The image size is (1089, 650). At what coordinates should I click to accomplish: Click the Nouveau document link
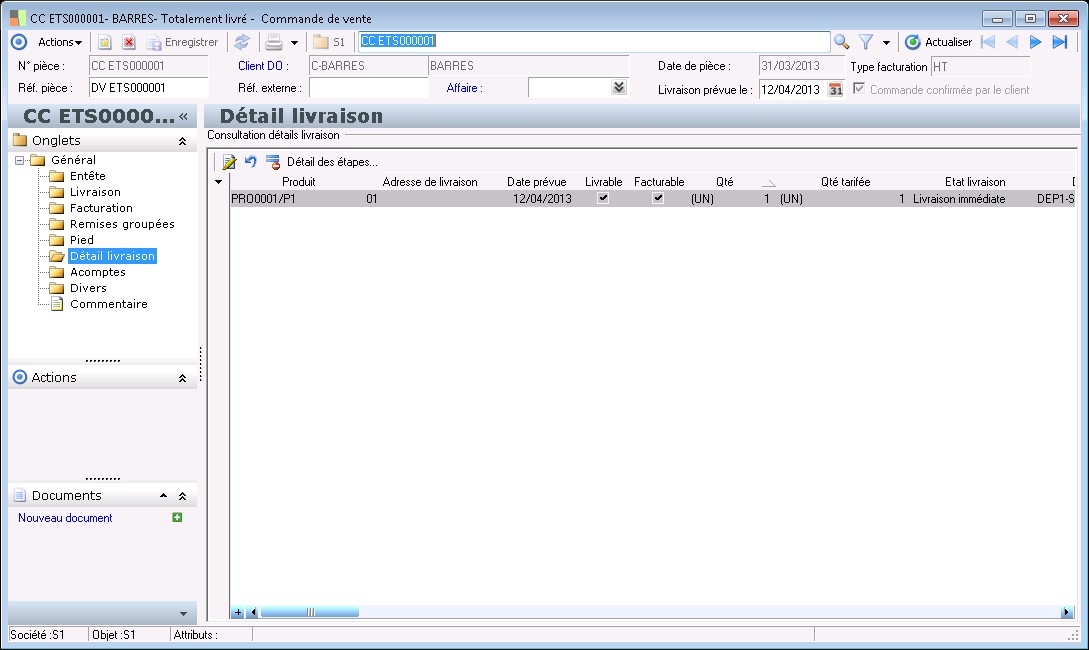pyautogui.click(x=65, y=518)
